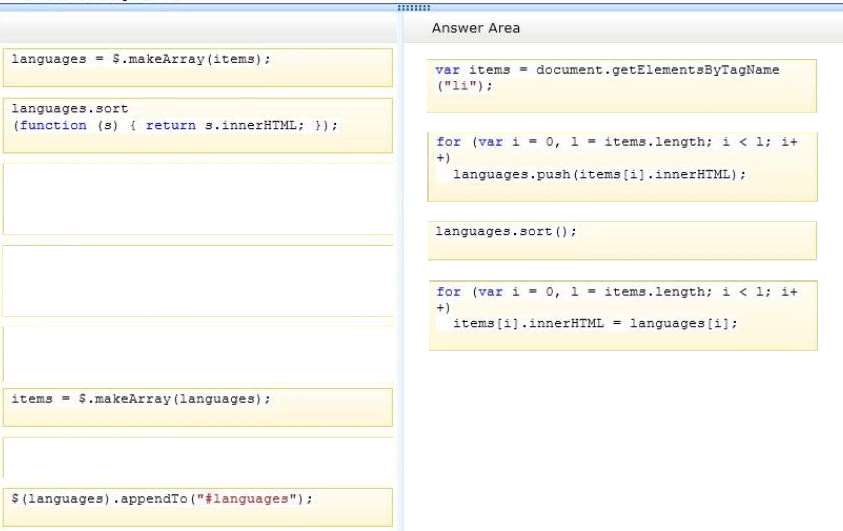Click the second empty slot in the left column

pos(198,281)
